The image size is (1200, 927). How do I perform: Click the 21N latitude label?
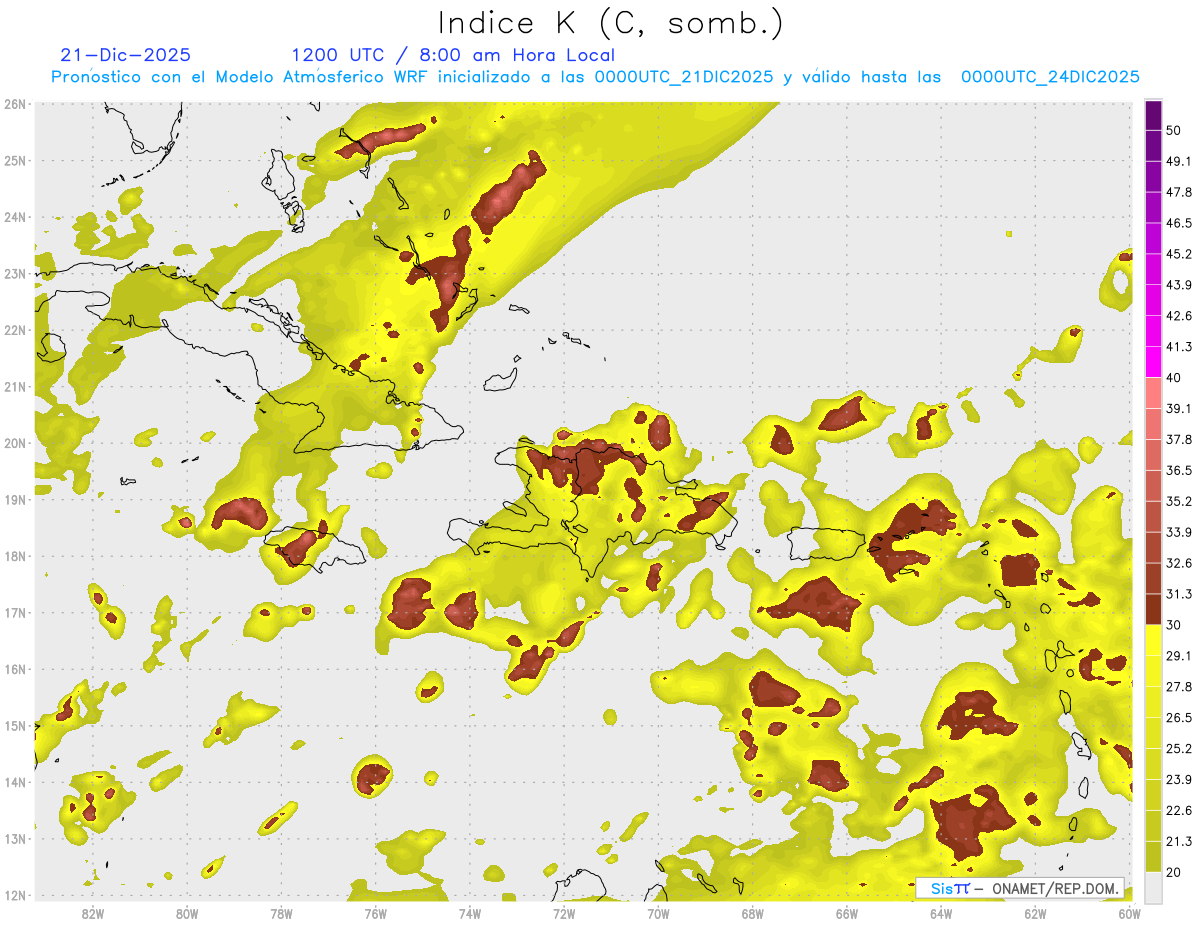(x=14, y=387)
